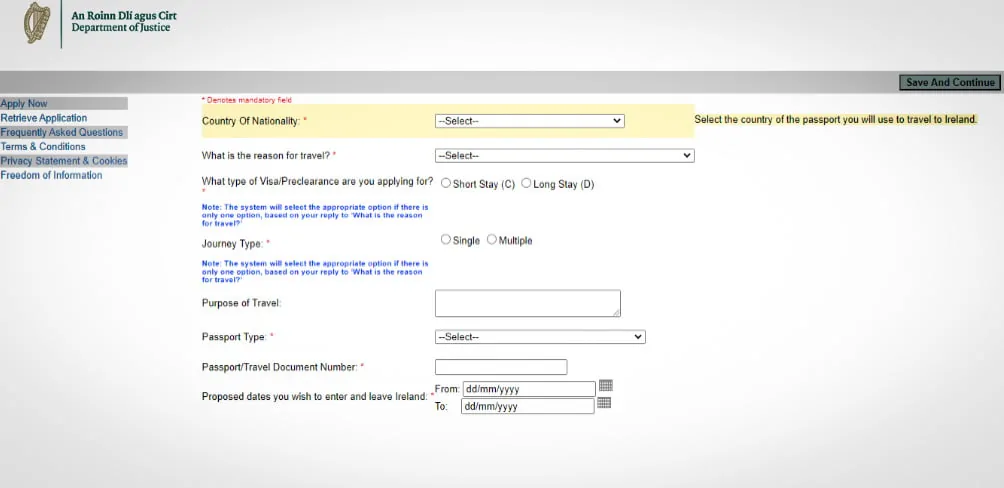
Task: Open Frequently Asked Questions
Action: [61, 132]
